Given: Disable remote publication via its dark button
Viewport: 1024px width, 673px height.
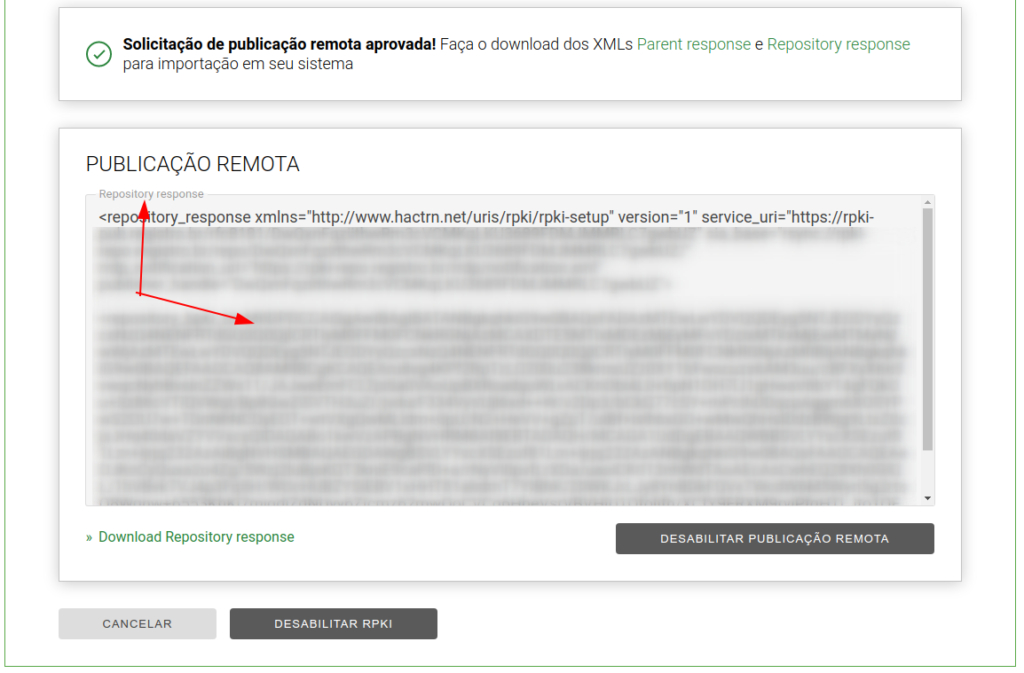Looking at the screenshot, I should (x=774, y=538).
